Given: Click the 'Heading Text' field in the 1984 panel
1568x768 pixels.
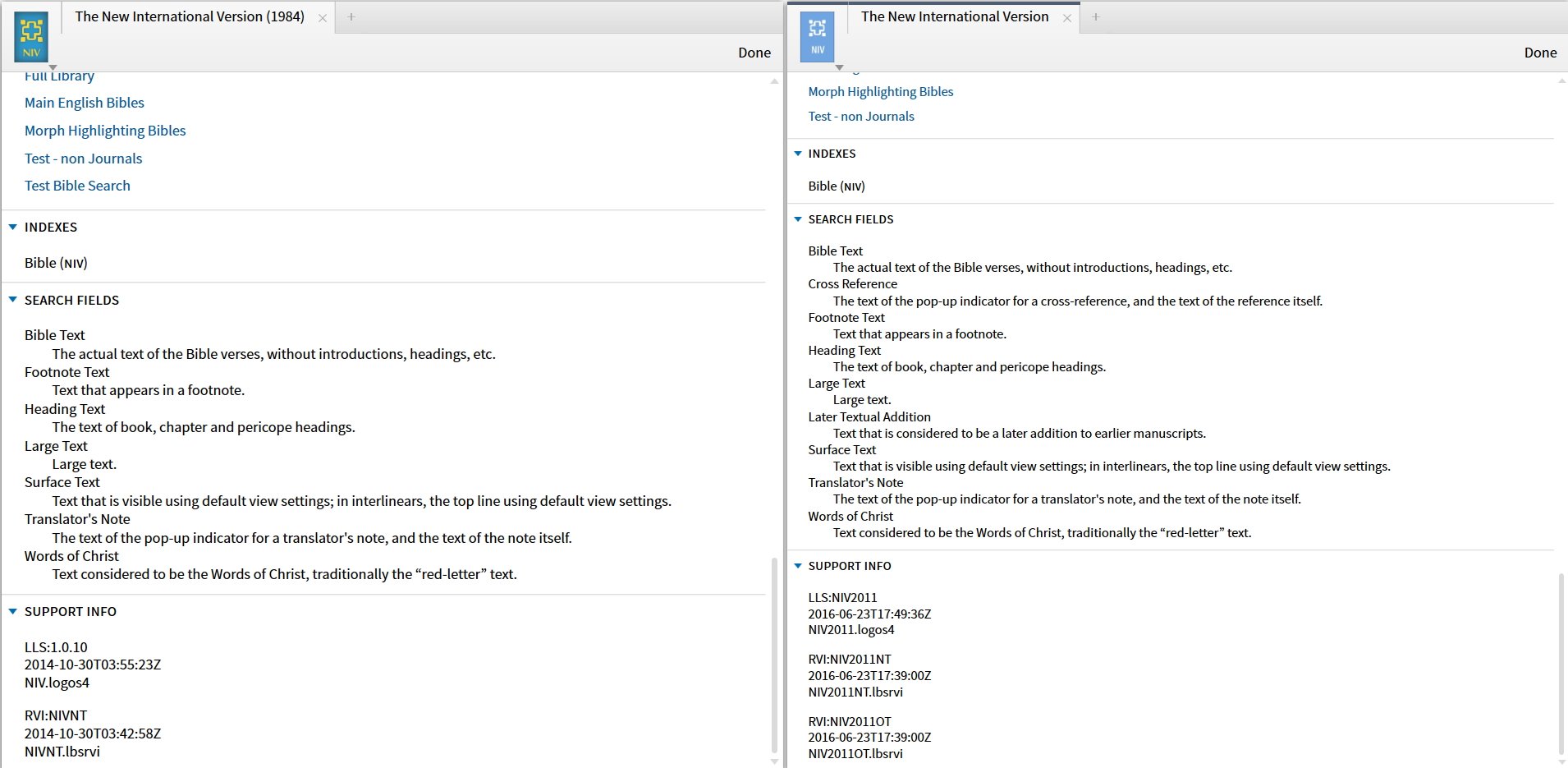Looking at the screenshot, I should (x=65, y=409).
